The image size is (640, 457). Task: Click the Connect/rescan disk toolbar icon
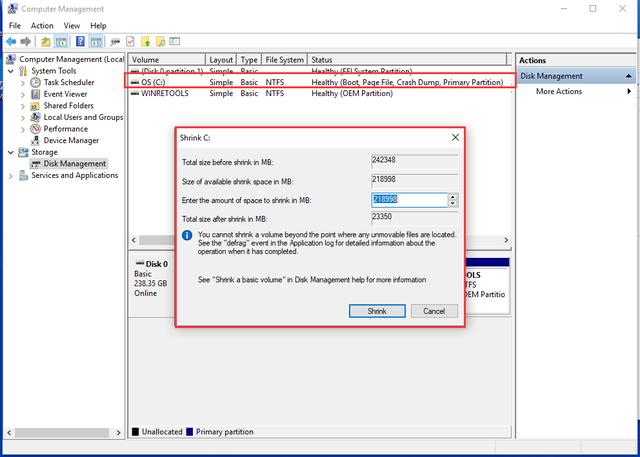tap(115, 42)
